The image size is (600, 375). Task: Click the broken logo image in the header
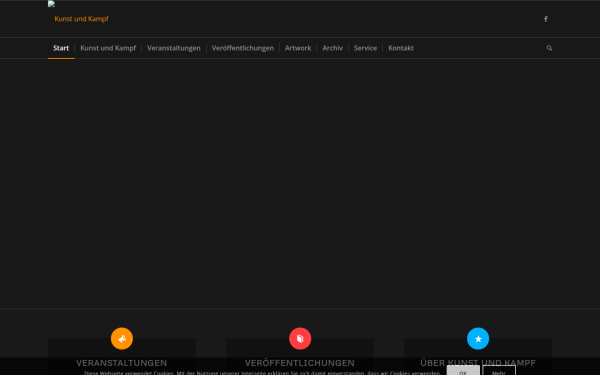pos(51,4)
